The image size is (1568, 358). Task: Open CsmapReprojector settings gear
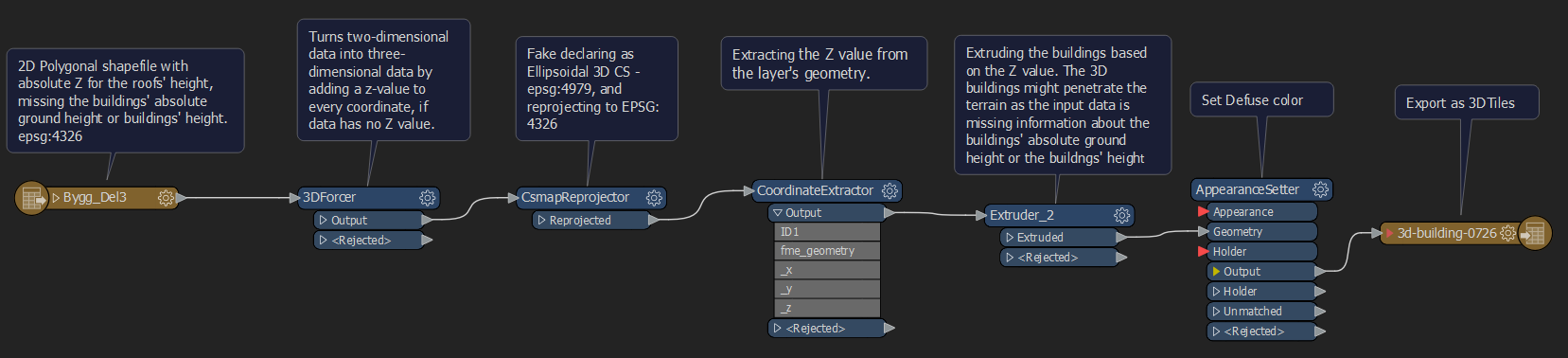(654, 198)
